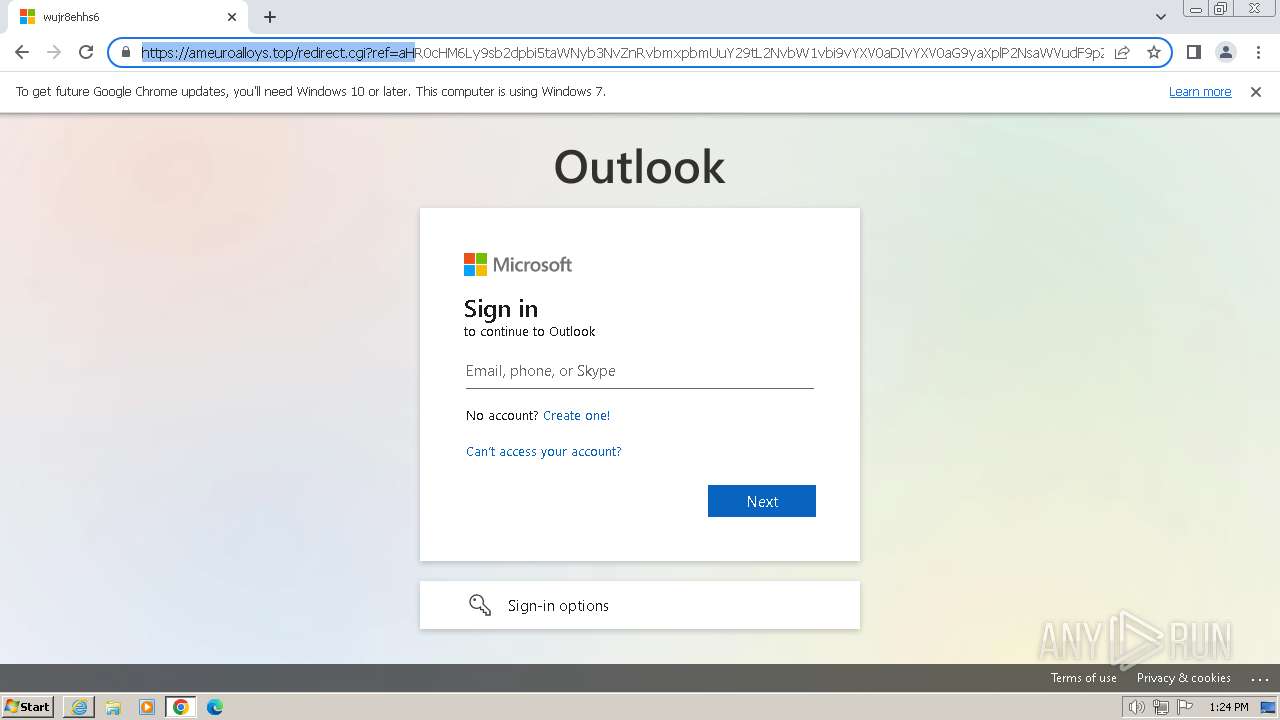Click the Microsoft logo
This screenshot has width=1280, height=720.
518,264
